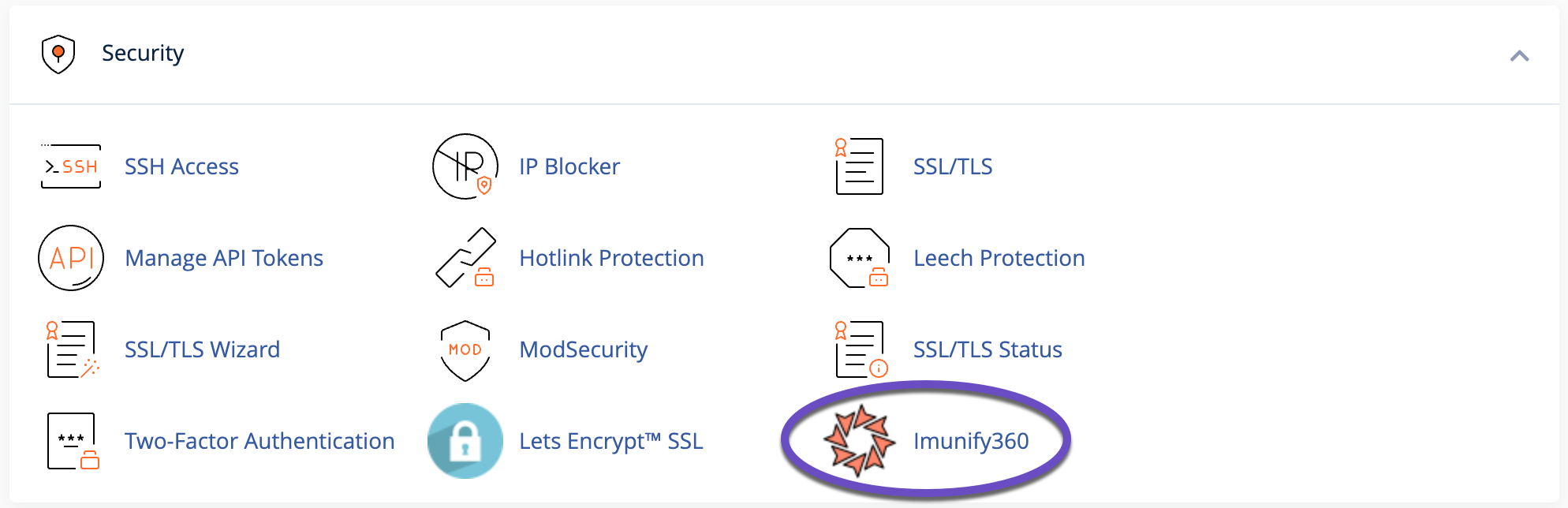Select the IP Blocker icon
The height and width of the screenshot is (508, 1568).
point(465,166)
